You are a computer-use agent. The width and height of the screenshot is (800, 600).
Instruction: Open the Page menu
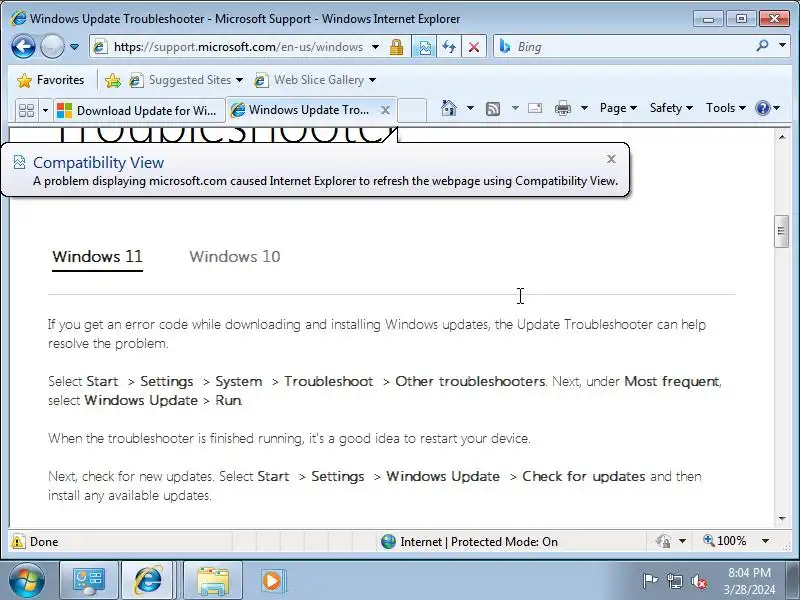point(618,108)
